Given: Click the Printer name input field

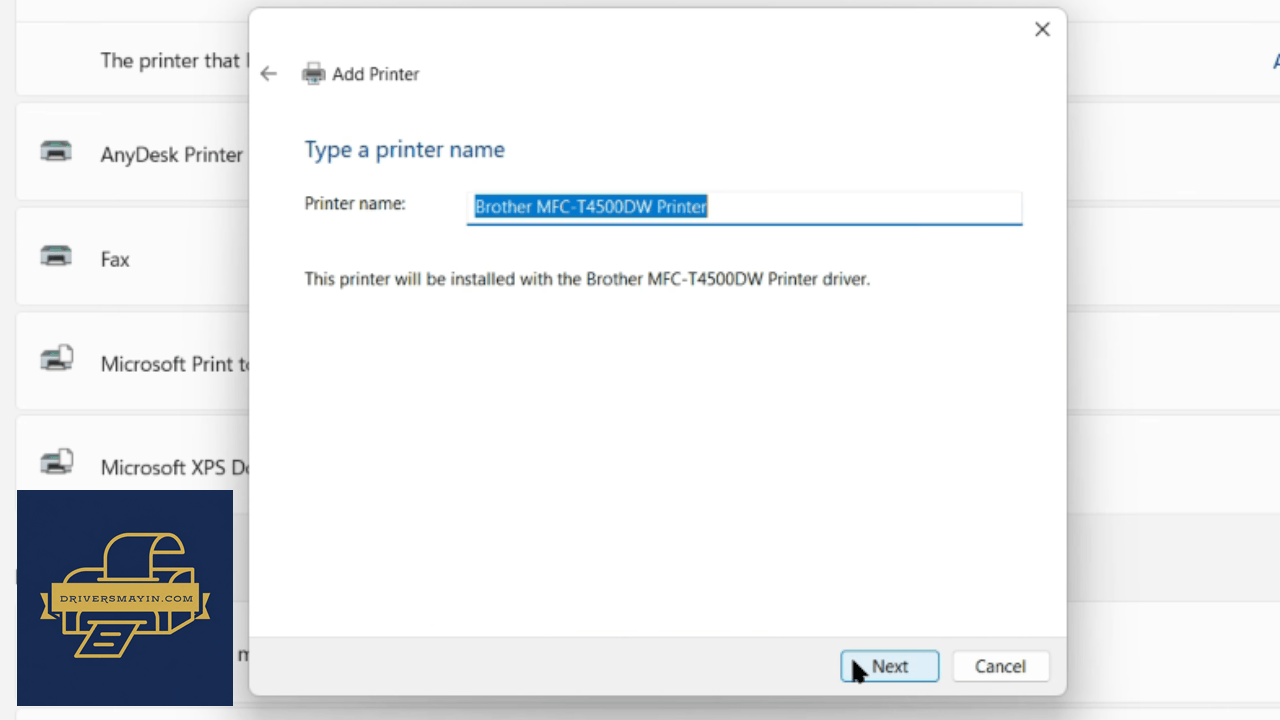Looking at the screenshot, I should point(744,207).
